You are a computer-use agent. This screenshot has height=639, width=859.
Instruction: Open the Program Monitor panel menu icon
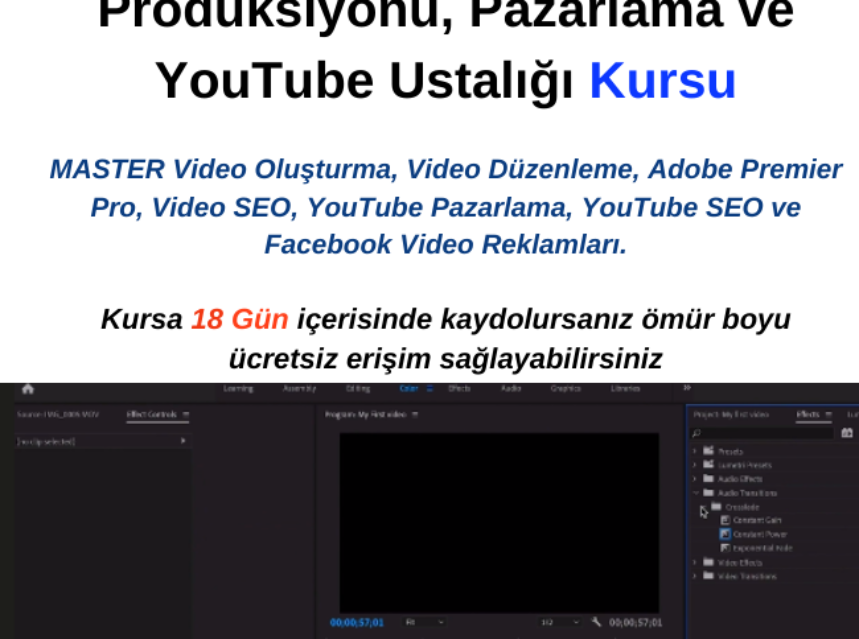tap(415, 414)
